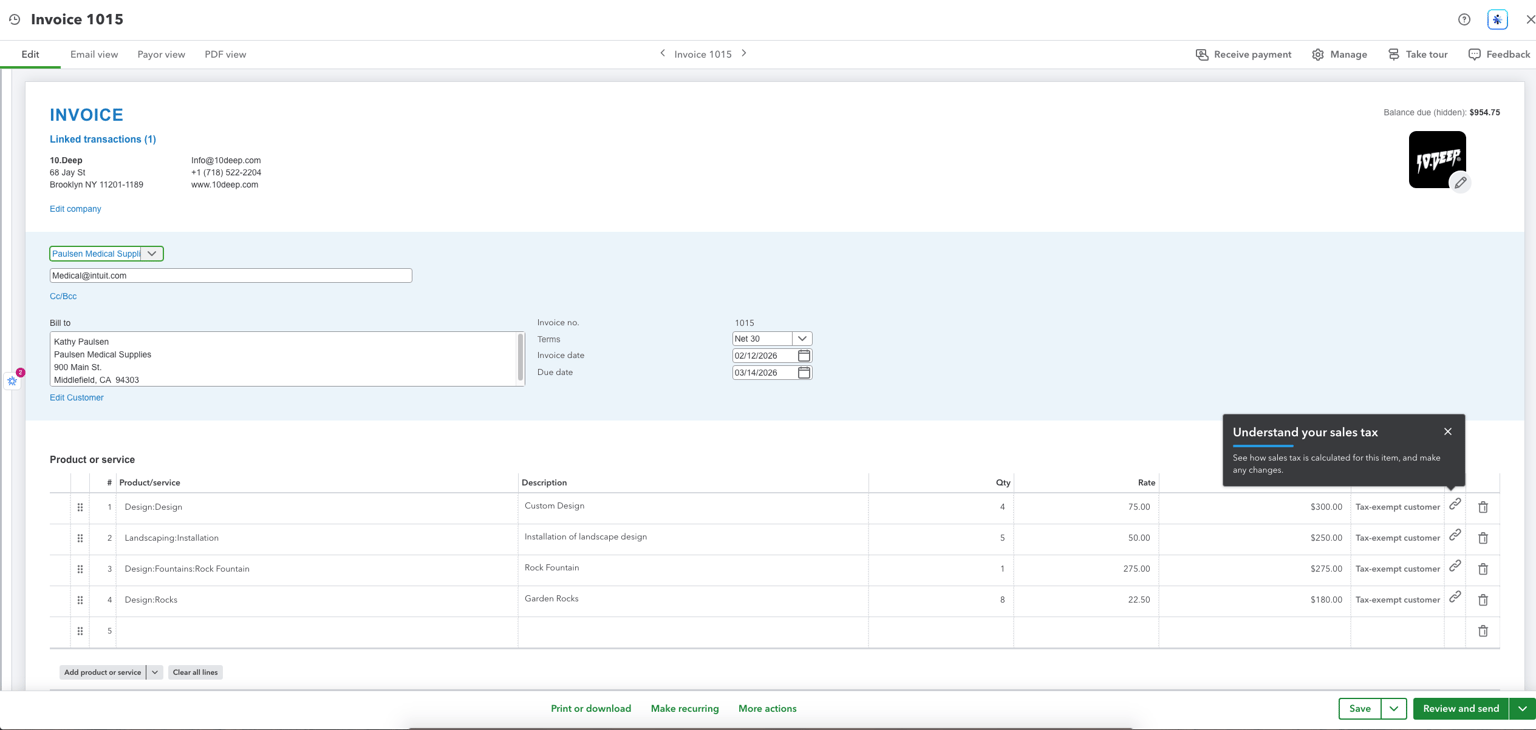Grab the drag handle of line 1
Screen dimensions: 1536x730
[80, 507]
